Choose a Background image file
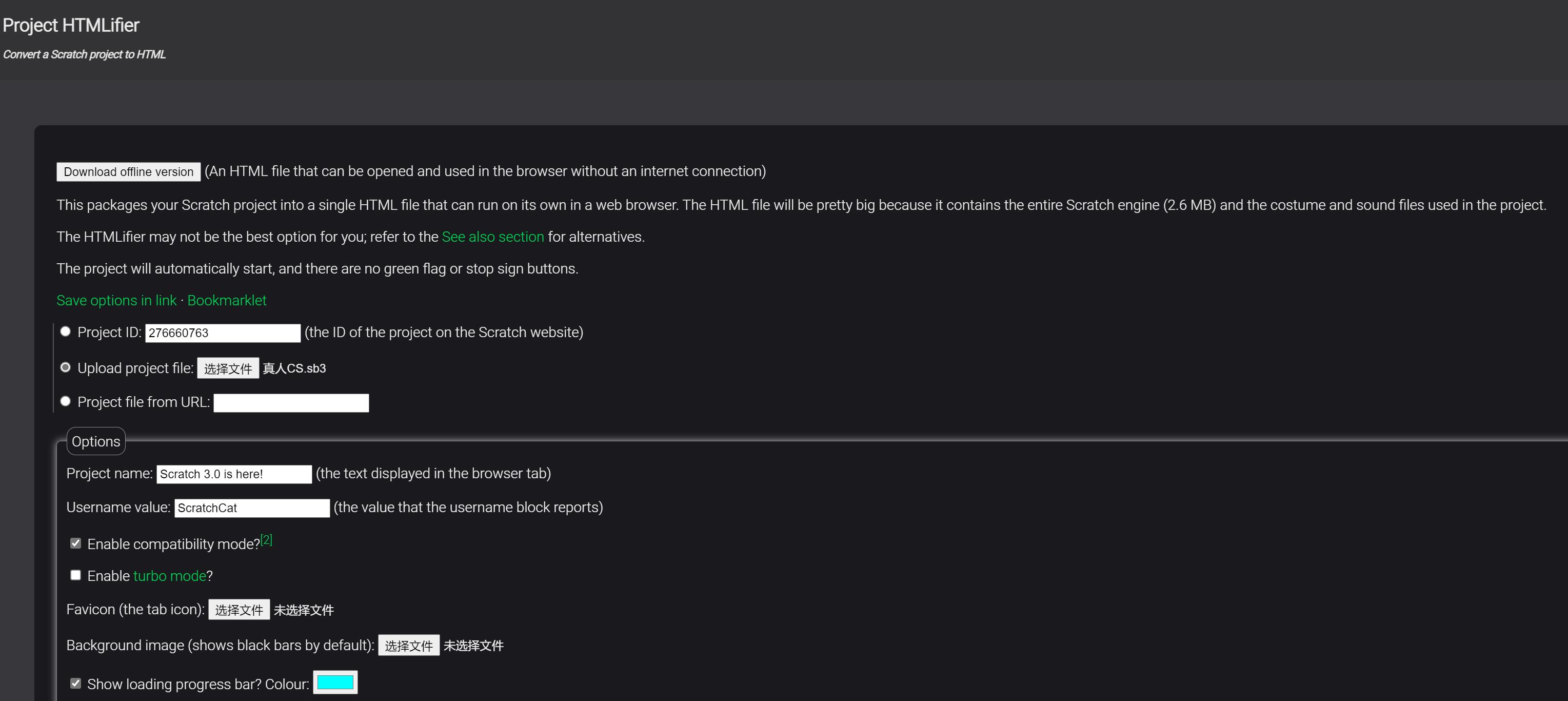Image resolution: width=1568 pixels, height=701 pixels. pyautogui.click(x=408, y=646)
